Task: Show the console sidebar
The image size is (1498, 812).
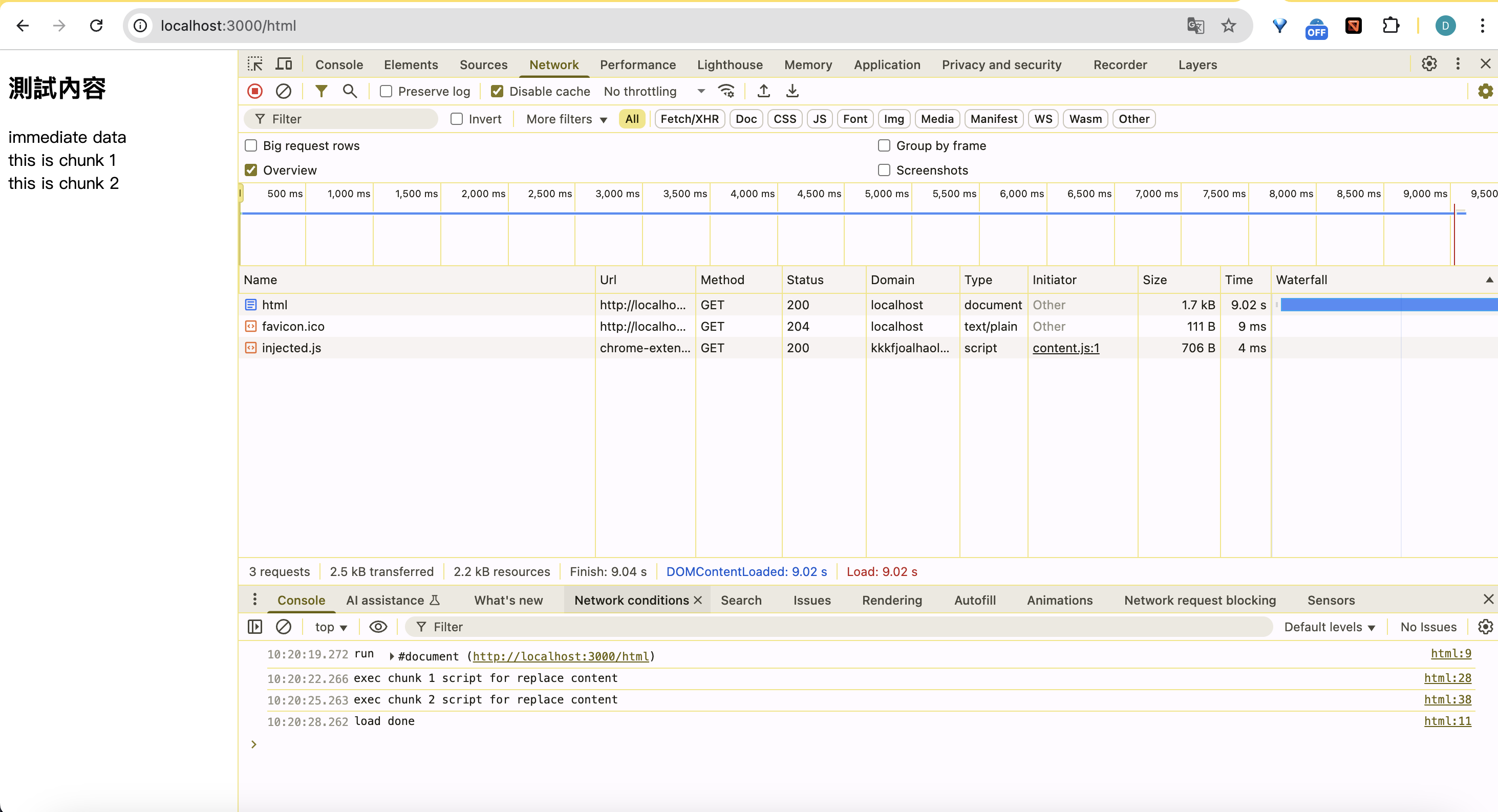Action: pyautogui.click(x=255, y=627)
